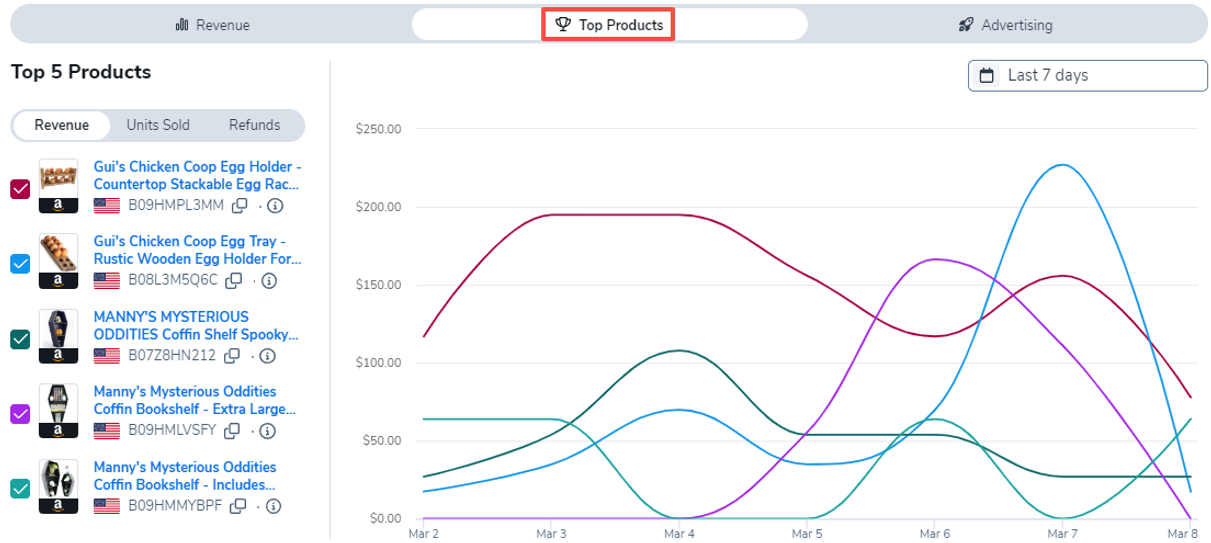This screenshot has width=1211, height=543.
Task: Click US flag next to B07Z8HN212
Action: pos(106,355)
